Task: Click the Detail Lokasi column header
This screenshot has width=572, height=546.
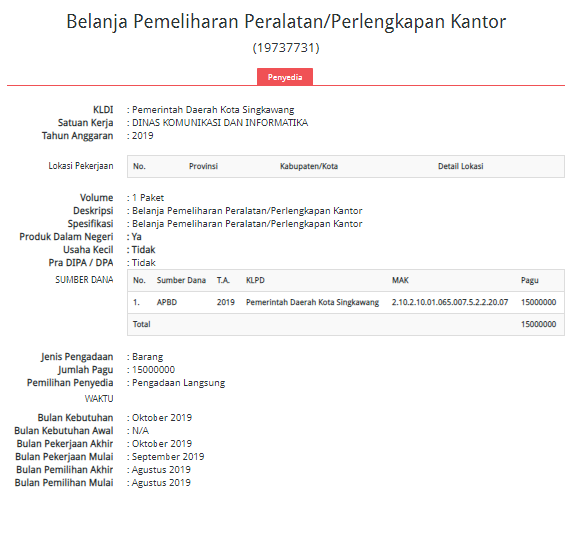Action: pyautogui.click(x=460, y=166)
